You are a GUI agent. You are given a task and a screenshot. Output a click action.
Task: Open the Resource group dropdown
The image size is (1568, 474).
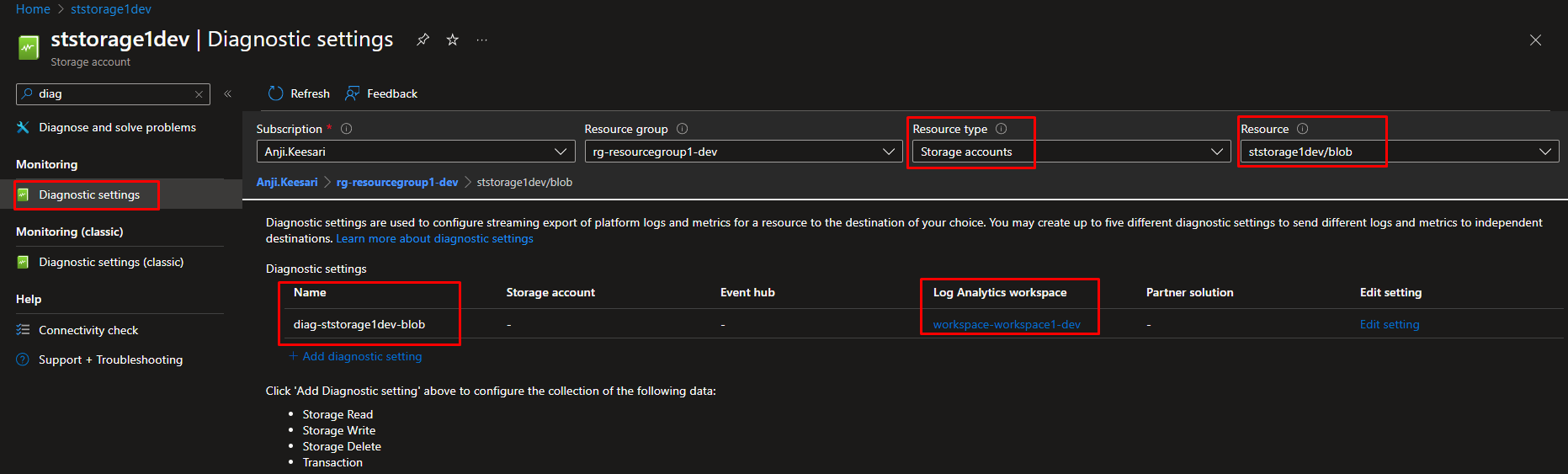[744, 152]
